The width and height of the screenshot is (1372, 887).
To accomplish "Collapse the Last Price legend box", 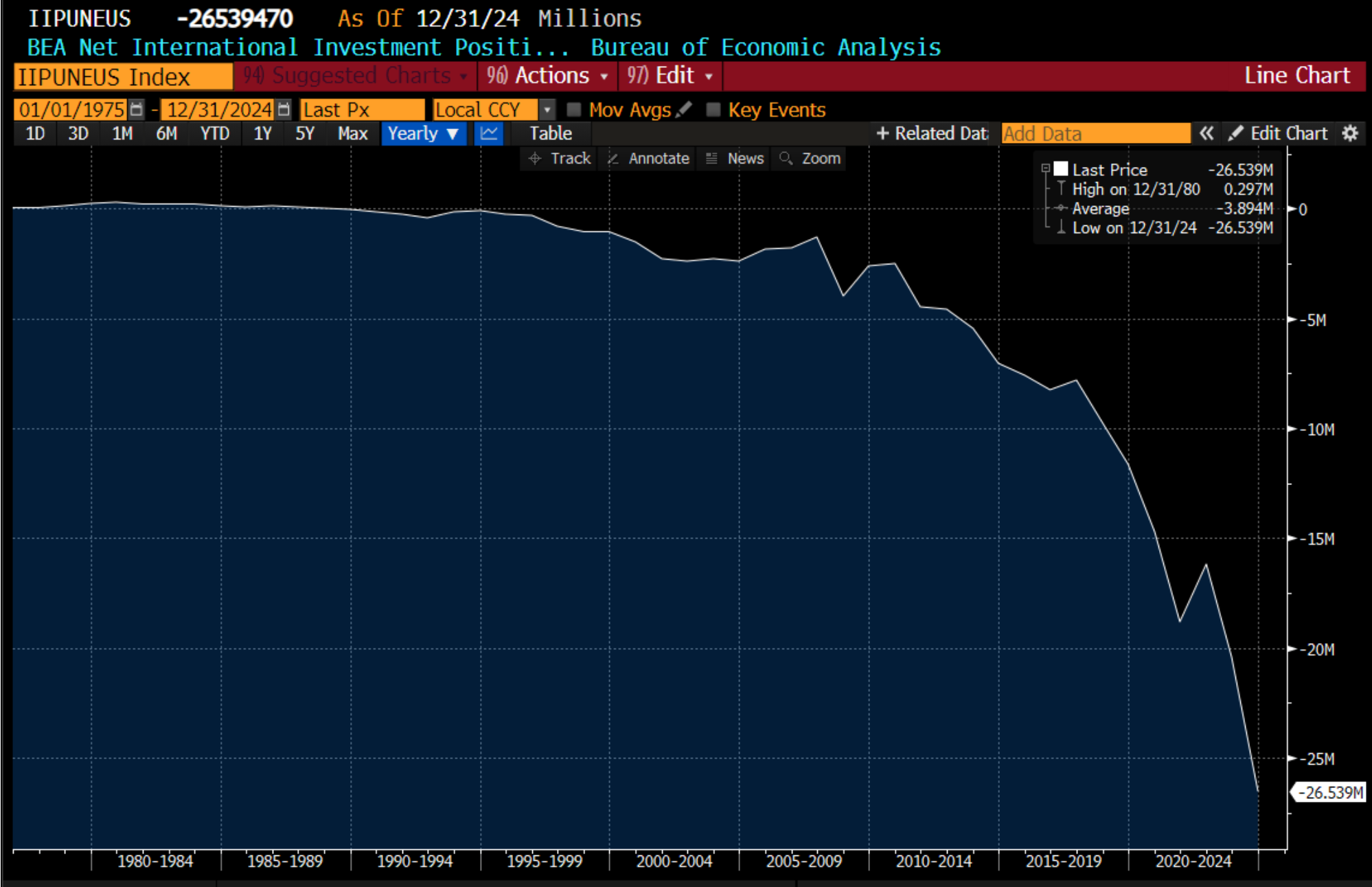I will pyautogui.click(x=1045, y=168).
